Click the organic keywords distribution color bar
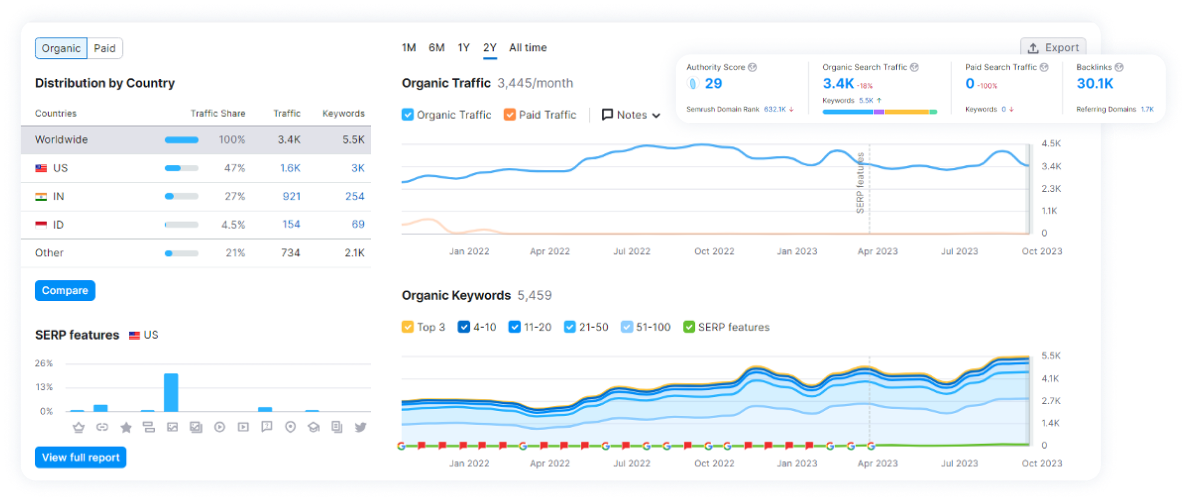This screenshot has height=501, width=1186. pyautogui.click(x=879, y=112)
